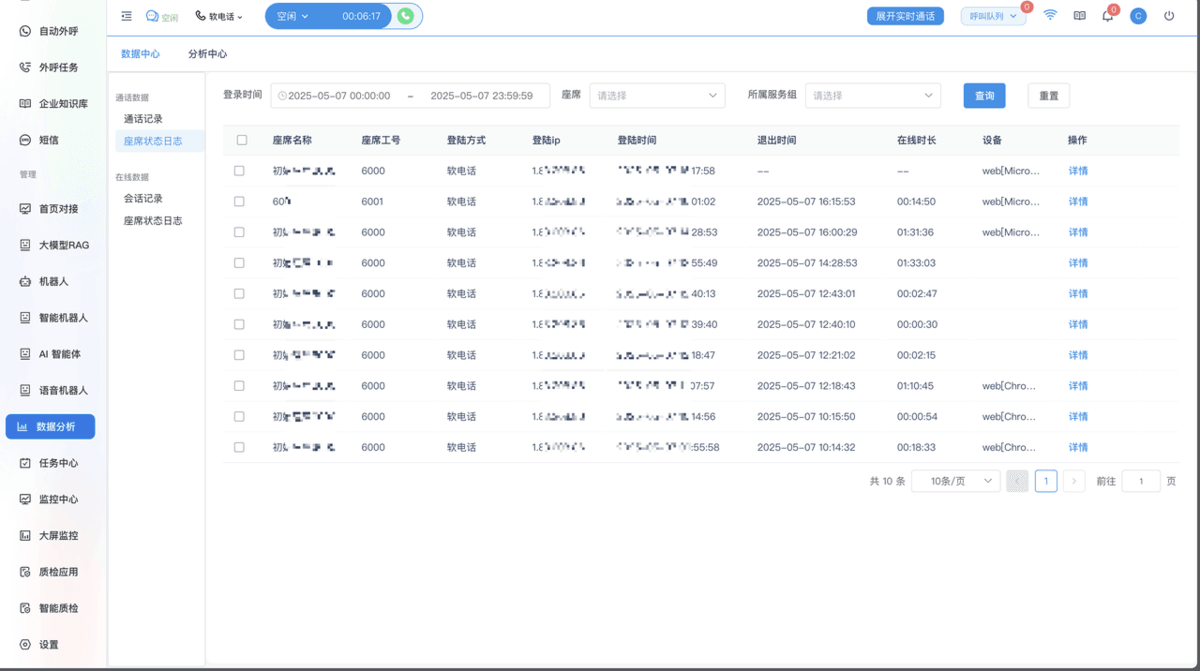Open 会话记录 under 在线数据

point(143,198)
